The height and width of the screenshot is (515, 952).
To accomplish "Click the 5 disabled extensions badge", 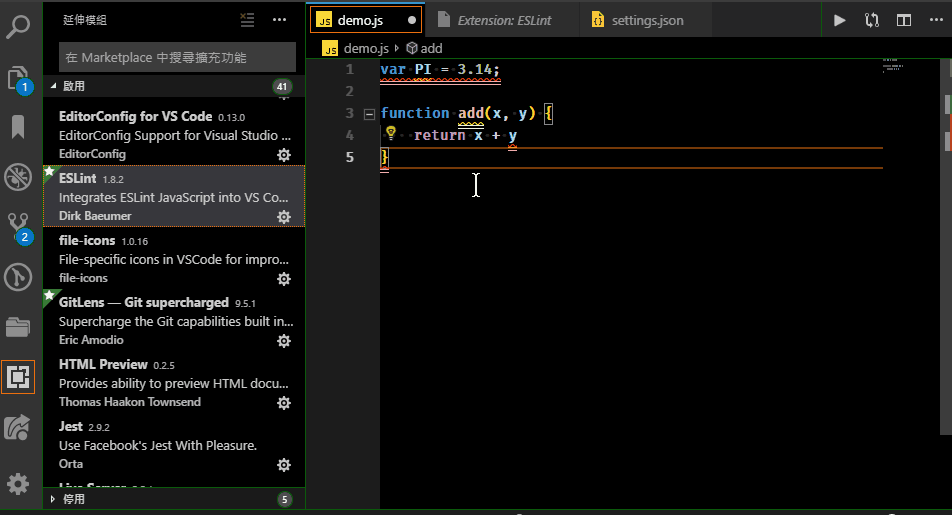I will coord(284,500).
